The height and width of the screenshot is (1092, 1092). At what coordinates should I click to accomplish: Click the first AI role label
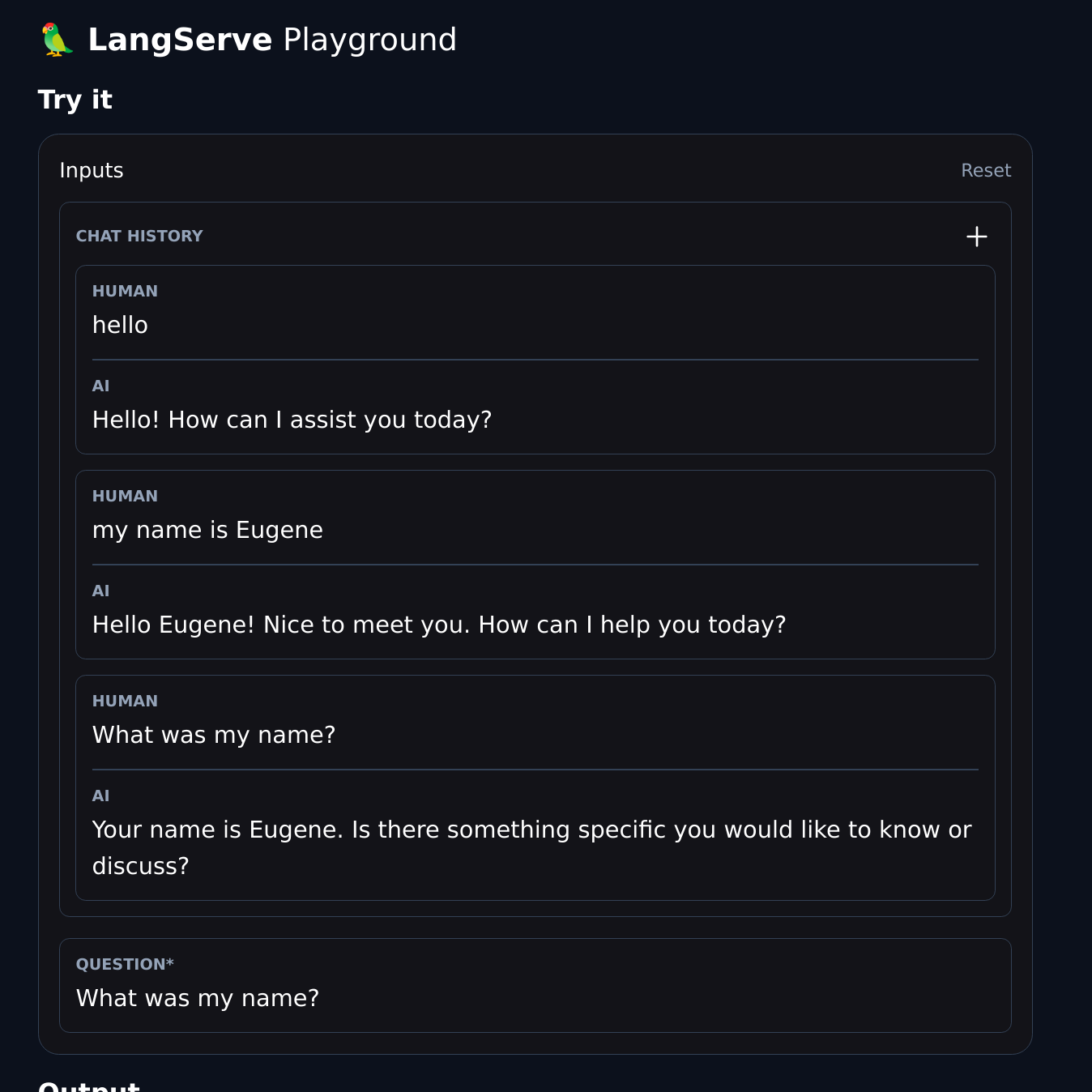tap(100, 386)
